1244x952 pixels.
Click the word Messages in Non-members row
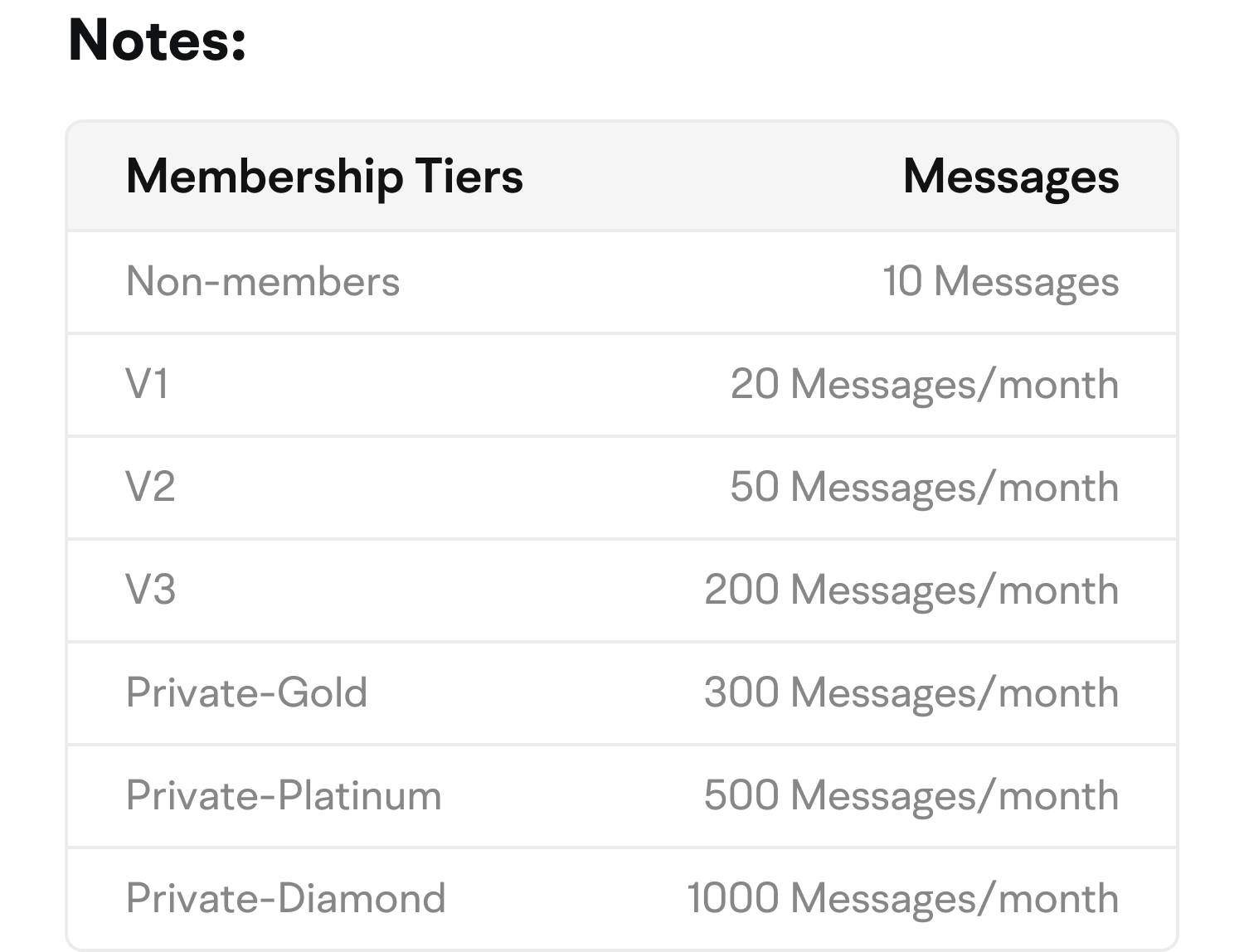pos(1026,281)
